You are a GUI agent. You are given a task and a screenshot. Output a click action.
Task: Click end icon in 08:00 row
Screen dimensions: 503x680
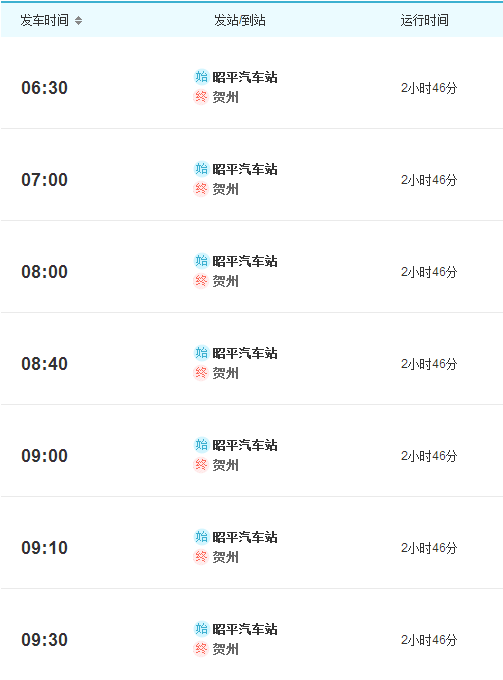[201, 281]
